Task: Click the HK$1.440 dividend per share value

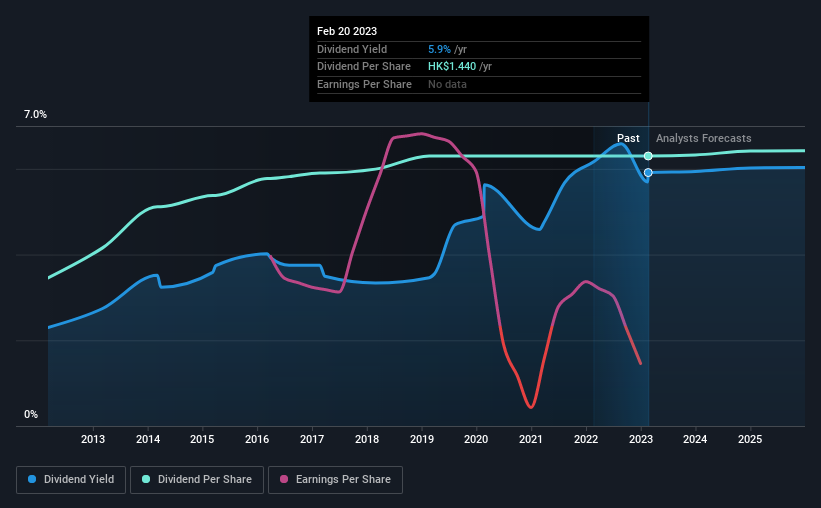Action: pyautogui.click(x=452, y=67)
